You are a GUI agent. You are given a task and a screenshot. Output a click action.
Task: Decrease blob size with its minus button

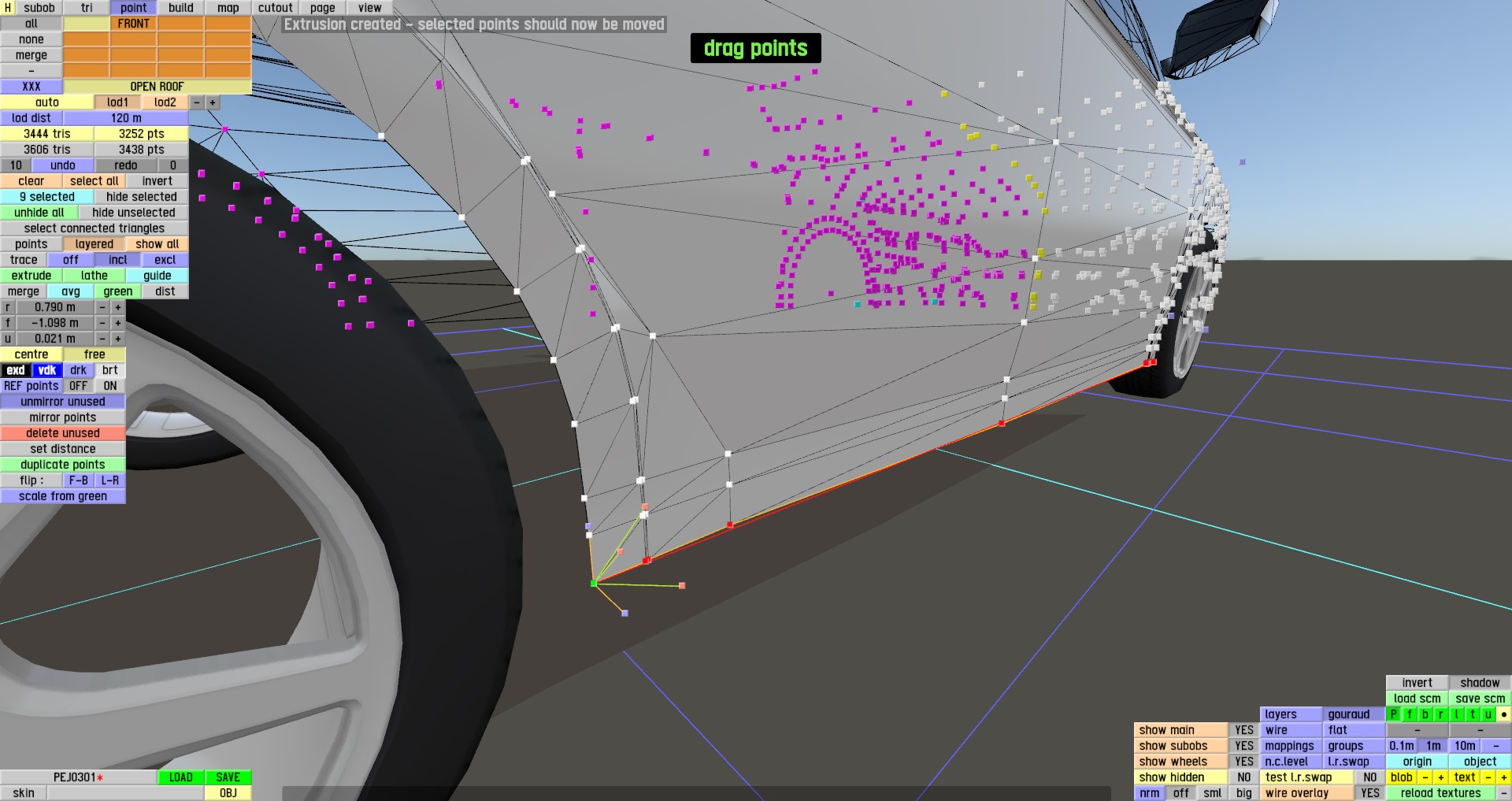pos(1425,777)
